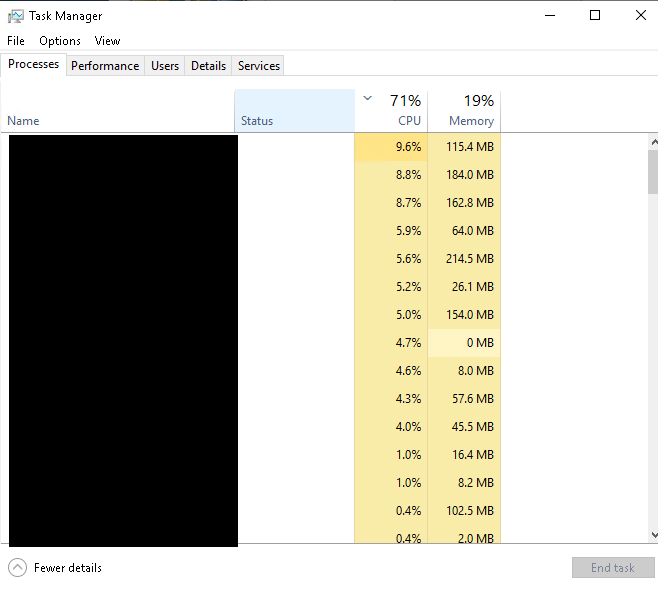Select the 64.0 MB memory cell
The image size is (658, 589).
tap(464, 231)
